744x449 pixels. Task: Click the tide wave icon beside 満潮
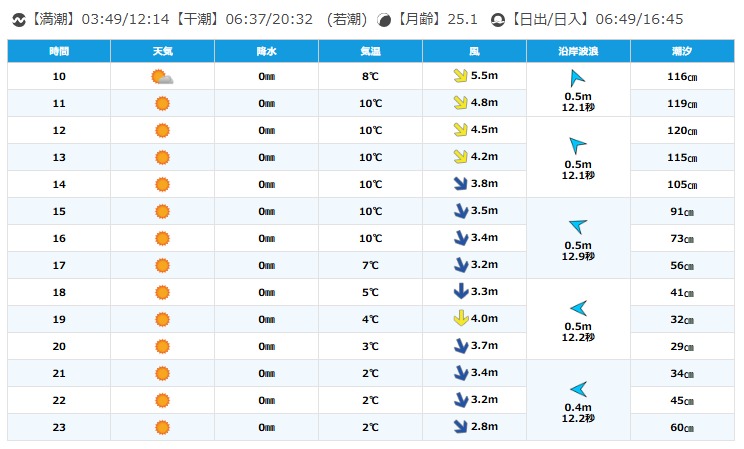click(x=16, y=18)
